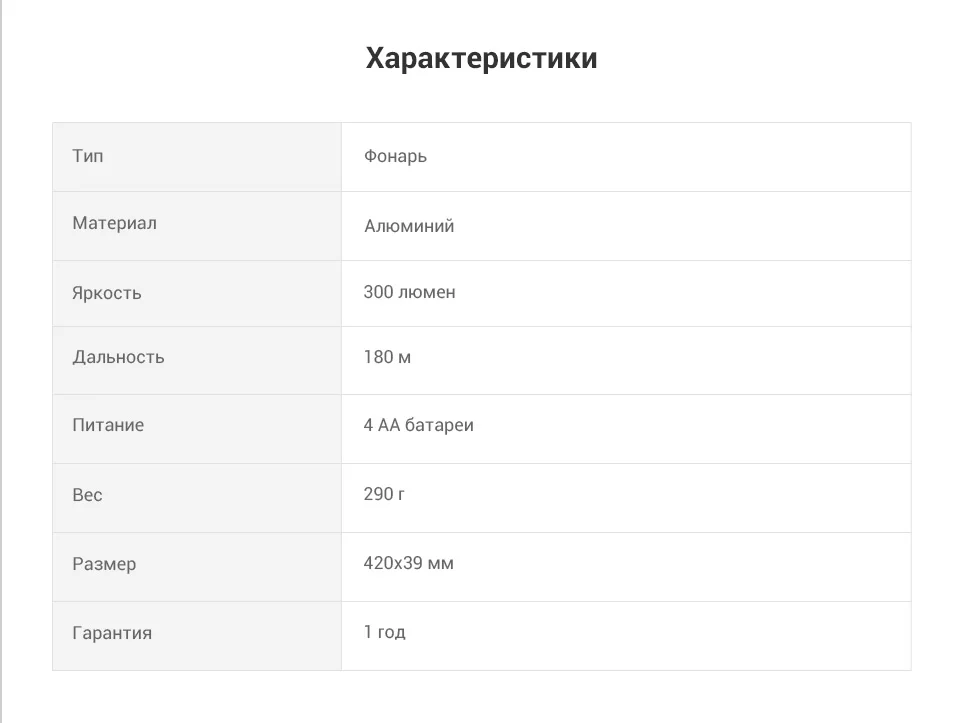This screenshot has height=723, width=962.
Task: Click the 300 люмен value
Action: coord(409,292)
